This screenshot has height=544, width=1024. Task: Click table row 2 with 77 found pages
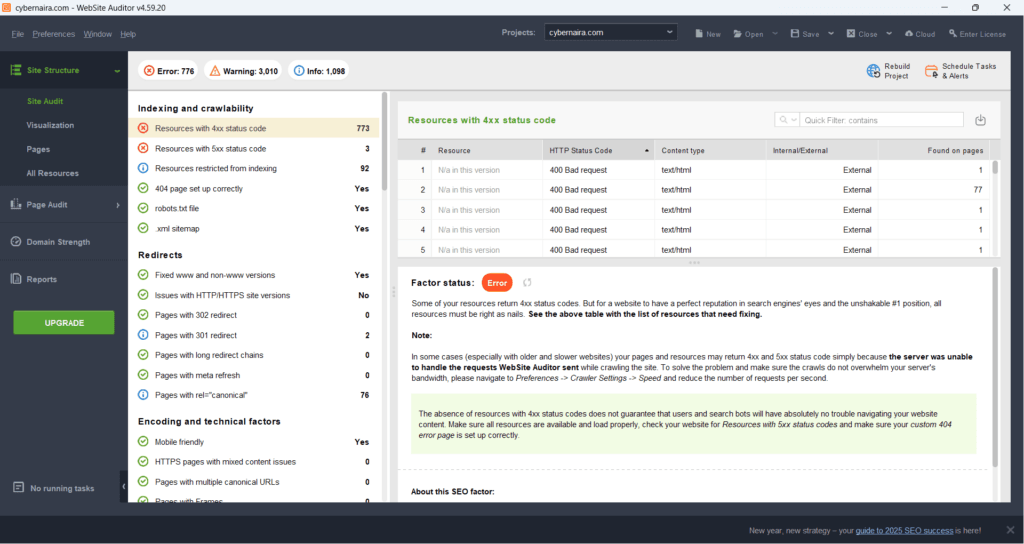(696, 190)
